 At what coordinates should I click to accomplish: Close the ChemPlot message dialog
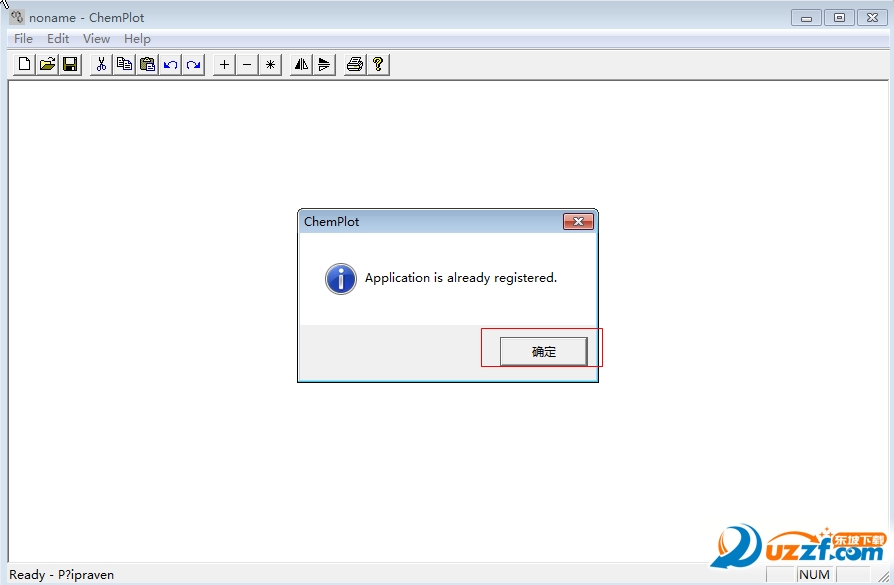click(578, 222)
